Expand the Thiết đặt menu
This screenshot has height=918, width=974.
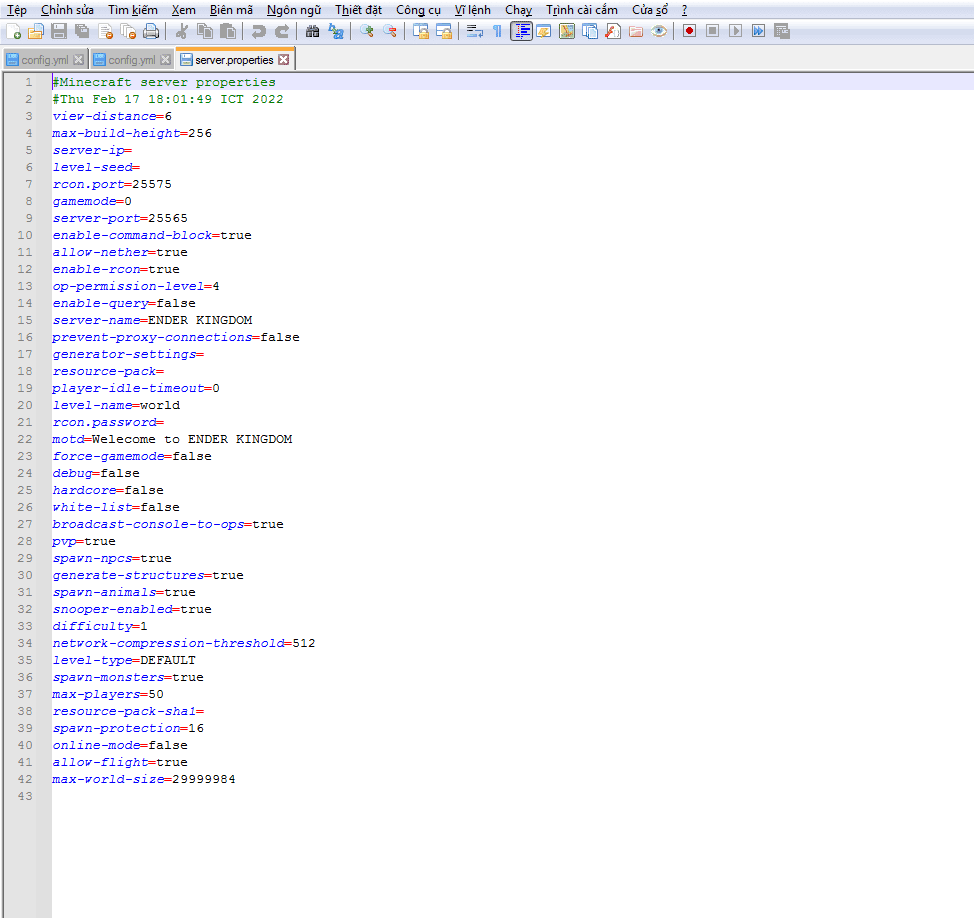point(358,10)
